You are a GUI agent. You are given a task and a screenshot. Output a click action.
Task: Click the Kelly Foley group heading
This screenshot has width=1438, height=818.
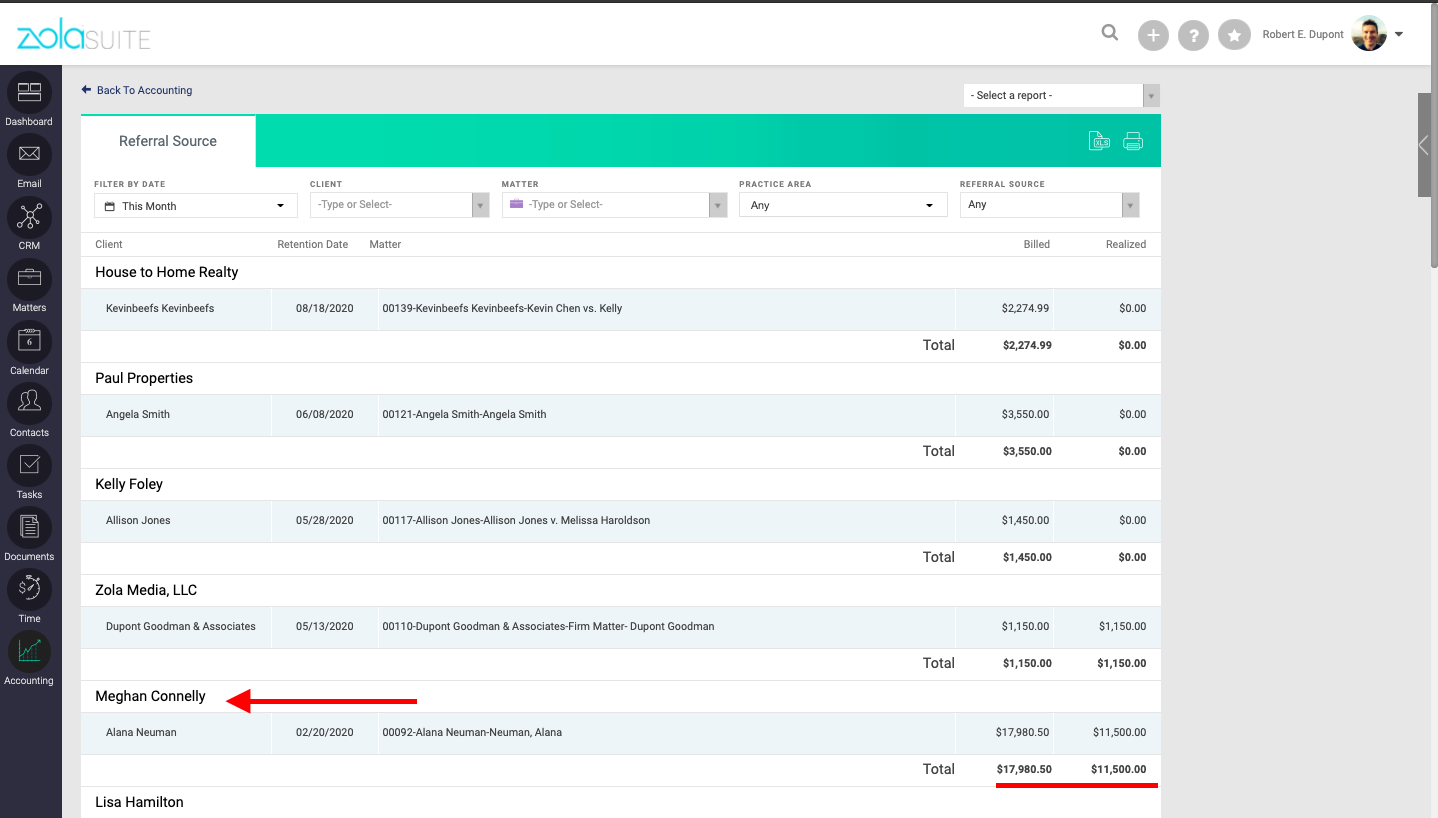click(129, 484)
